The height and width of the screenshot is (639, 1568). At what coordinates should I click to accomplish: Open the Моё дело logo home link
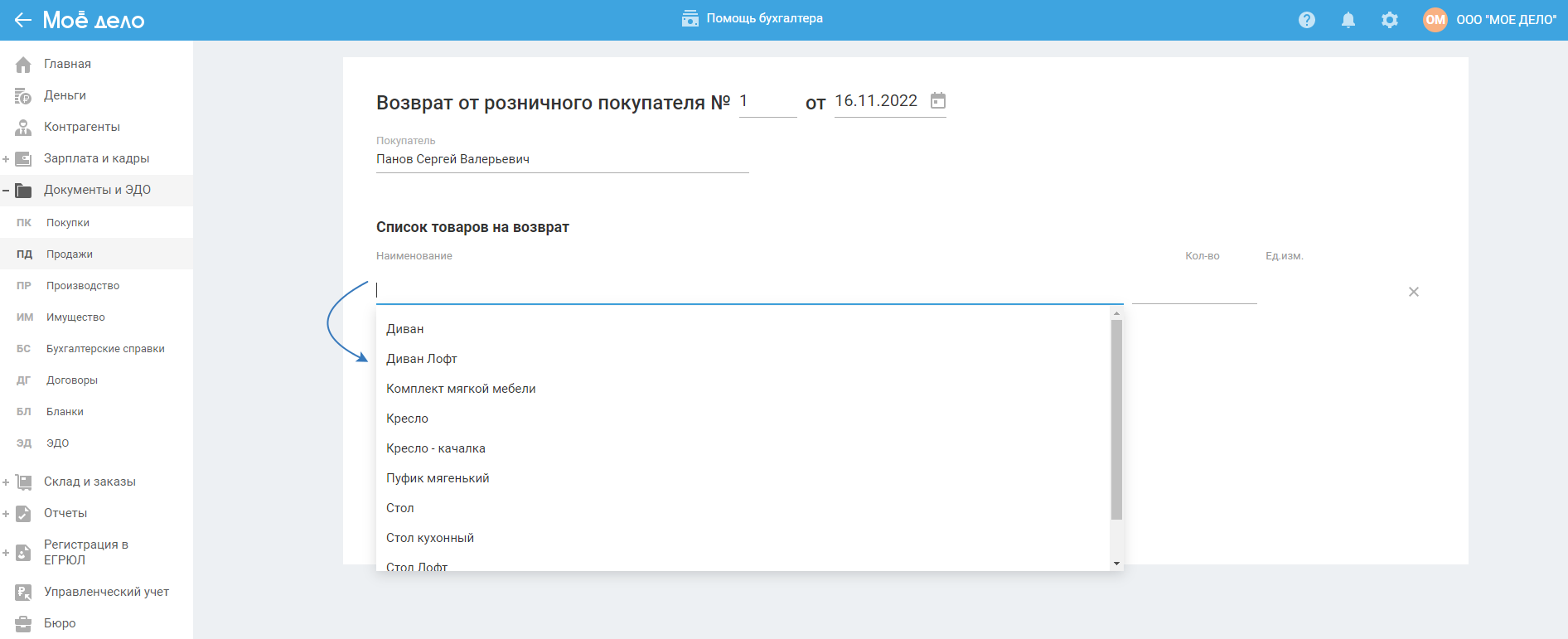click(94, 20)
